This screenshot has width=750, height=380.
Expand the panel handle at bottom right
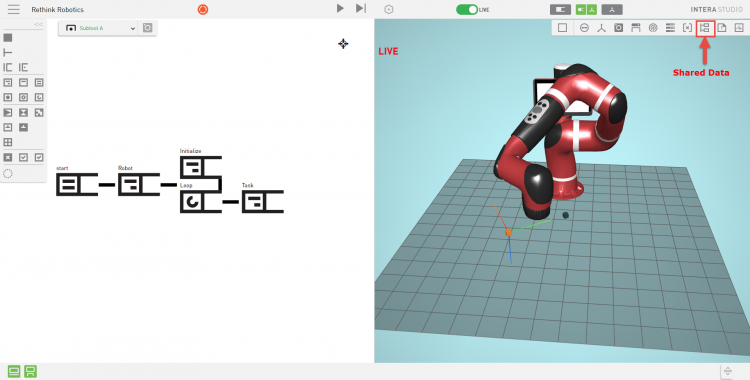[x=728, y=371]
